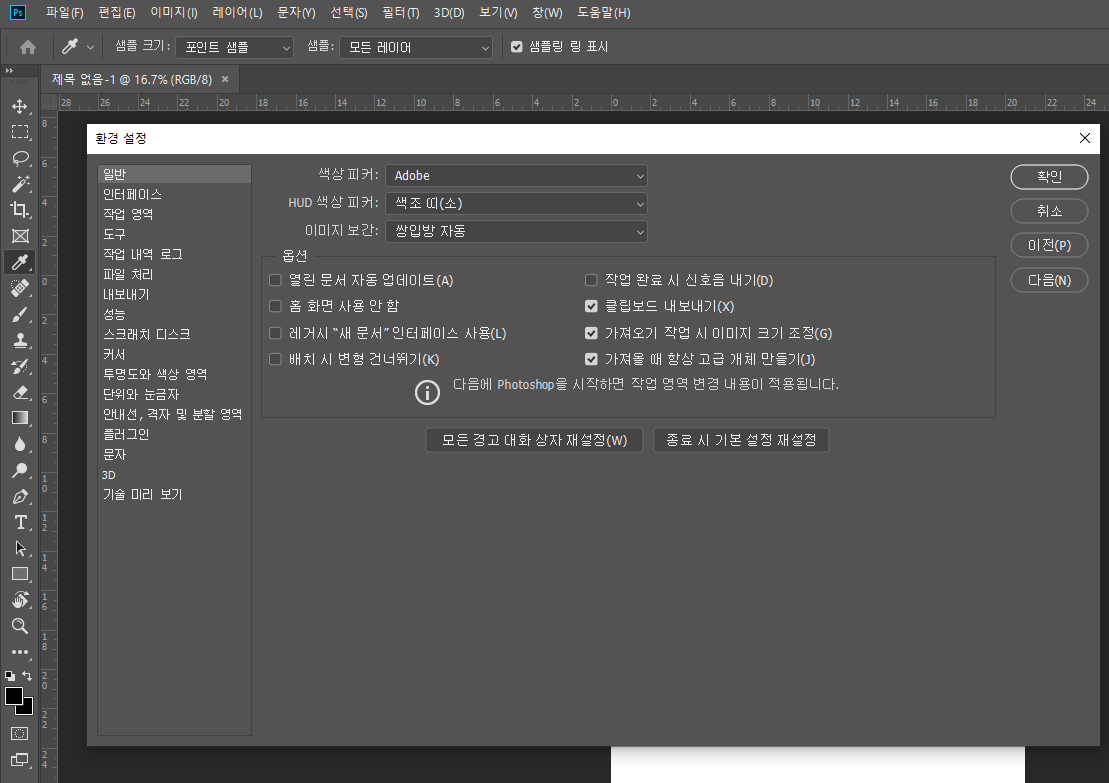Expand eyedropper tool preset picker arrow
Screen dimensions: 1109x783
tap(91, 47)
